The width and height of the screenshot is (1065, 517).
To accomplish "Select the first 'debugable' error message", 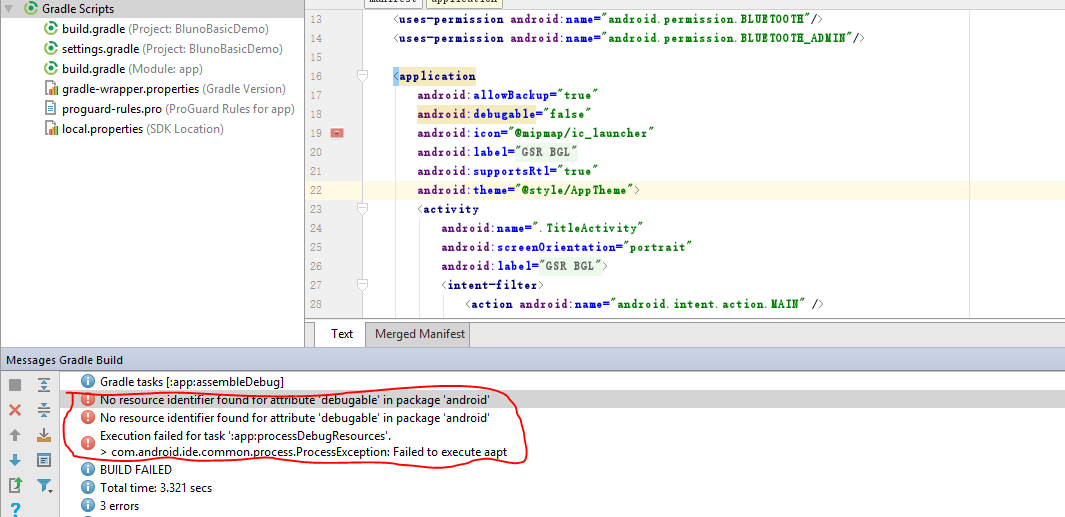I will 294,400.
